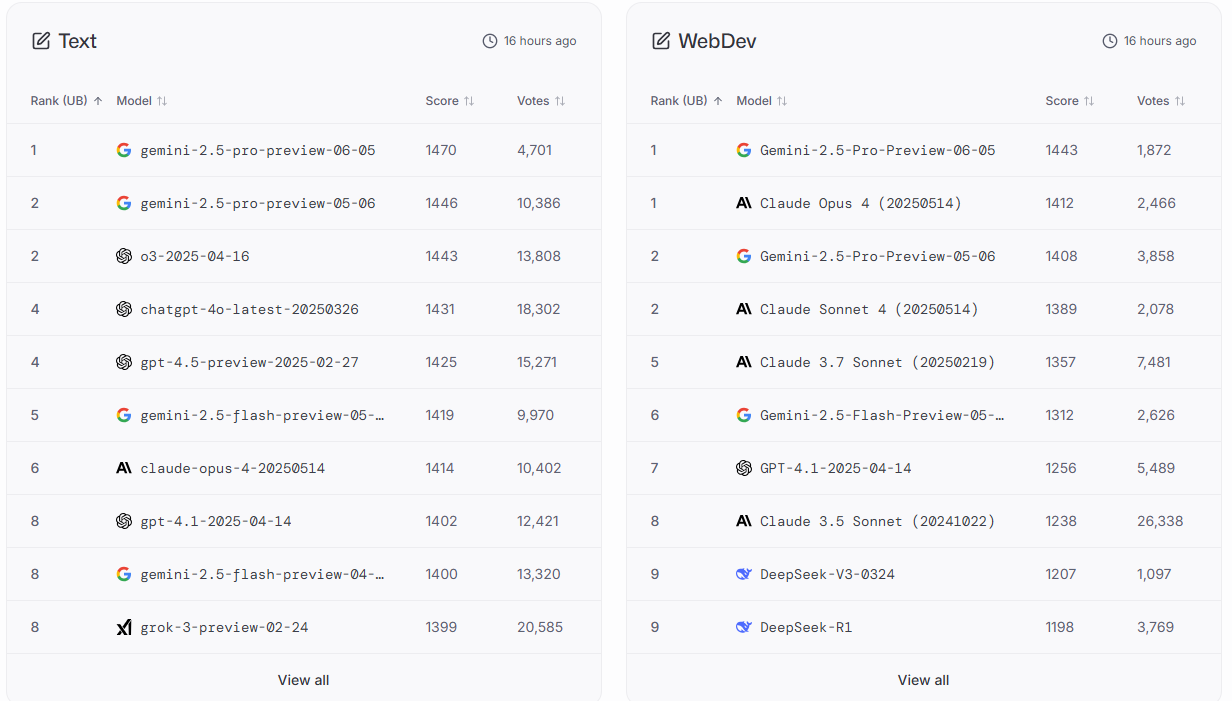The width and height of the screenshot is (1232, 701).
Task: Click DeepSeek whale icon beside DeepSeek-V3-0324
Action: (743, 574)
